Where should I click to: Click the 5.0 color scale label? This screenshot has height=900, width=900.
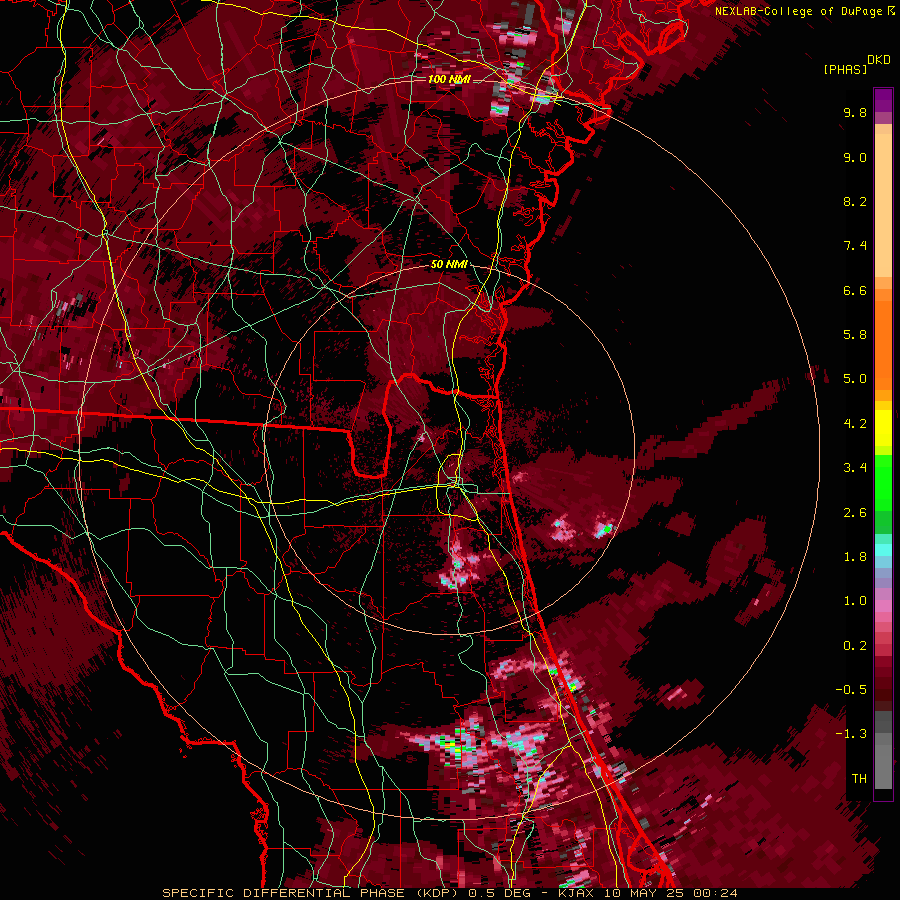pos(855,379)
